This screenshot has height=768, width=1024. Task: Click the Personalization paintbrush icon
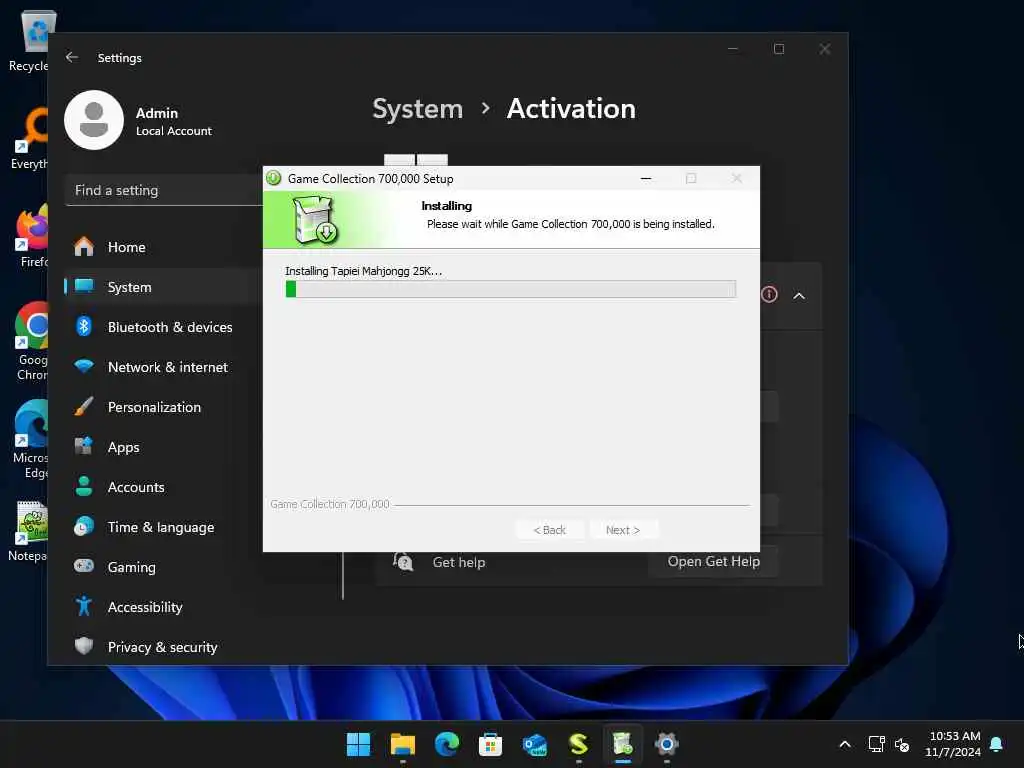click(84, 406)
